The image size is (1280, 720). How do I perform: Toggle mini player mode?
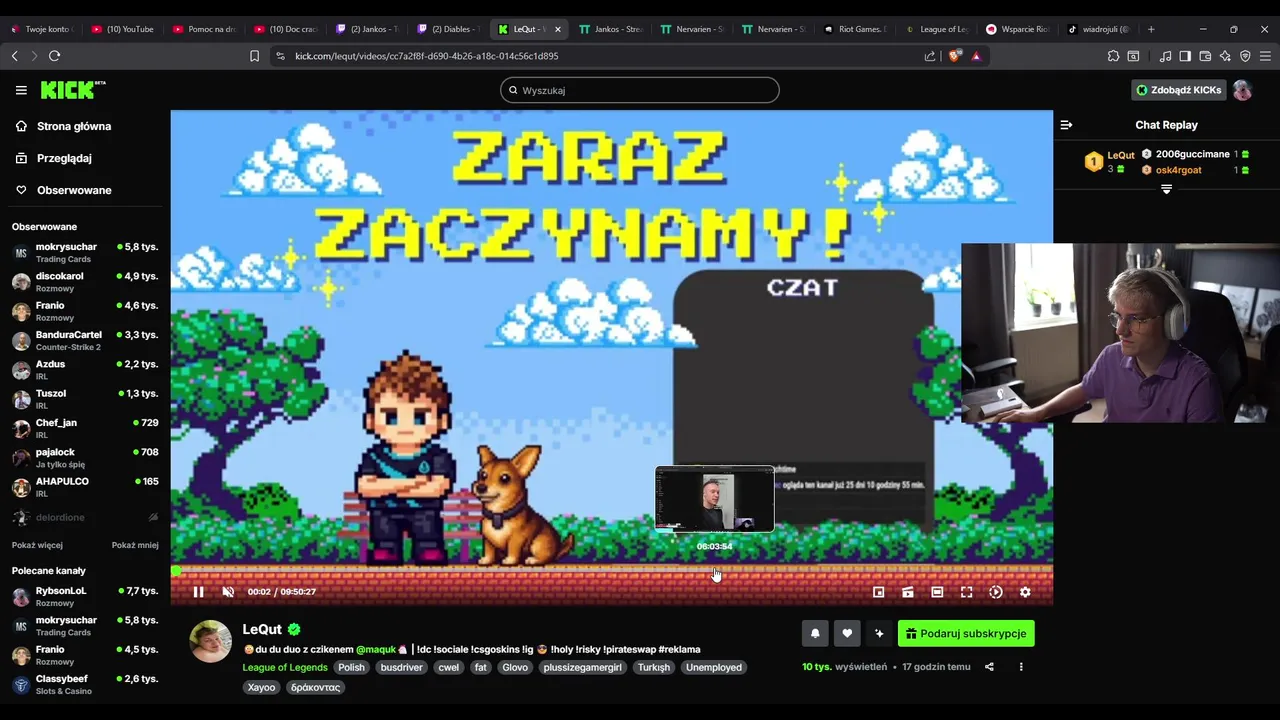878,592
